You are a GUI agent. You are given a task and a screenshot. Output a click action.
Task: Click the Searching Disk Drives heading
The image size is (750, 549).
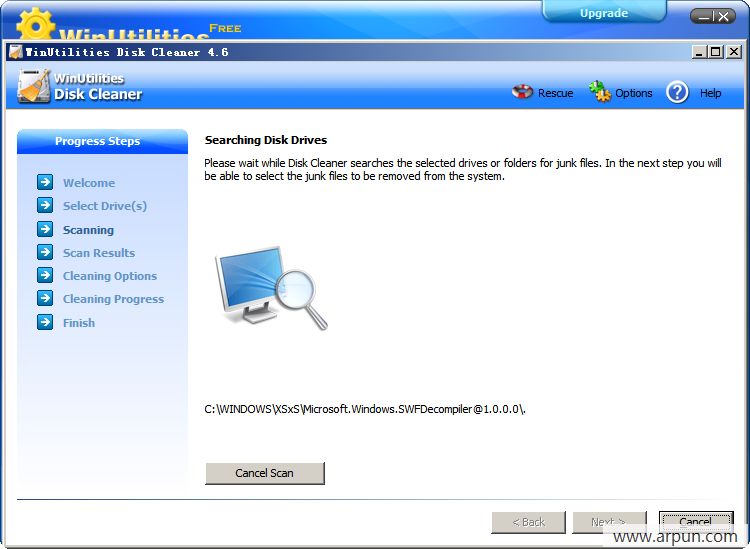(x=266, y=140)
